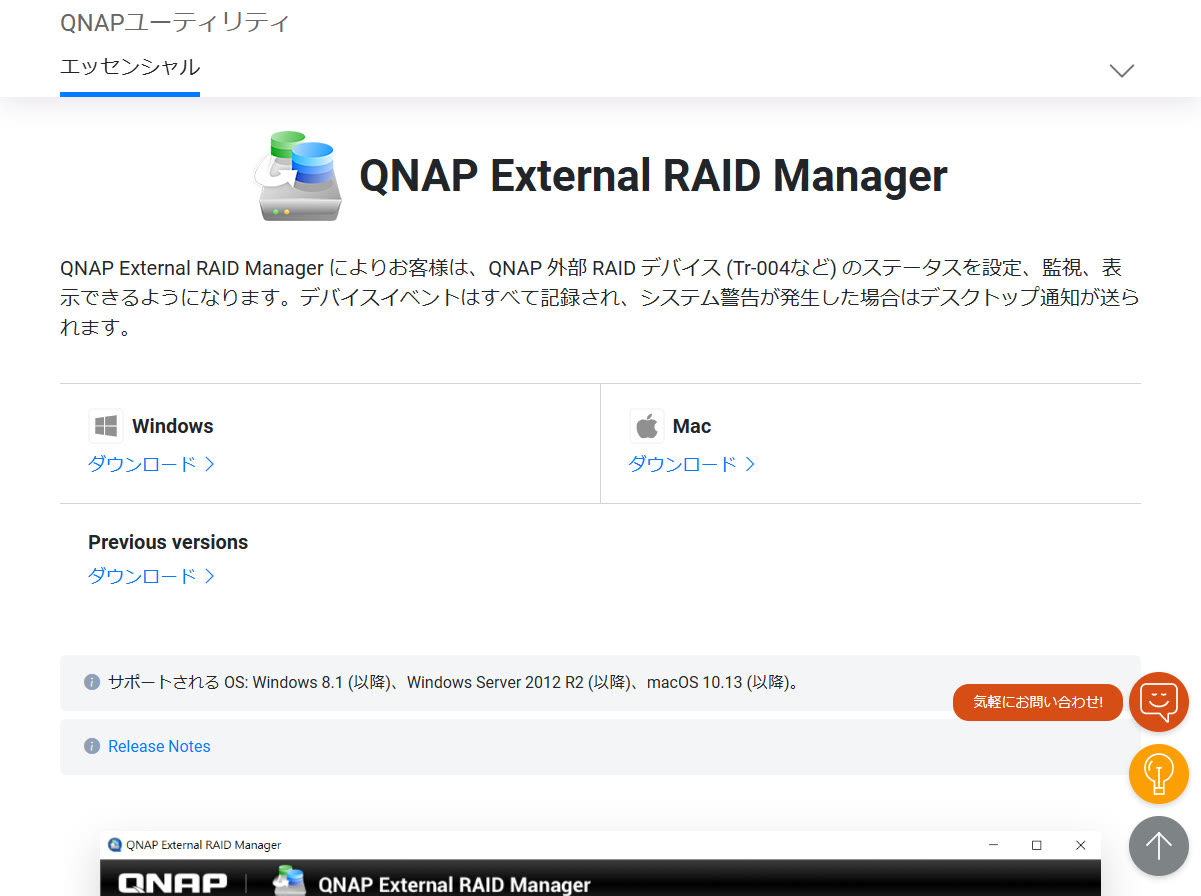Open the orange chat support icon
The width and height of the screenshot is (1201, 896).
tap(1159, 702)
